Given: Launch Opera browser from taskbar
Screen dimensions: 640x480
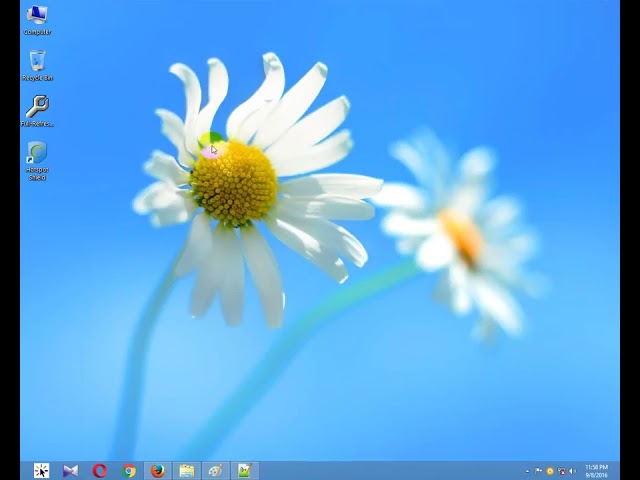Looking at the screenshot, I should click(100, 471).
